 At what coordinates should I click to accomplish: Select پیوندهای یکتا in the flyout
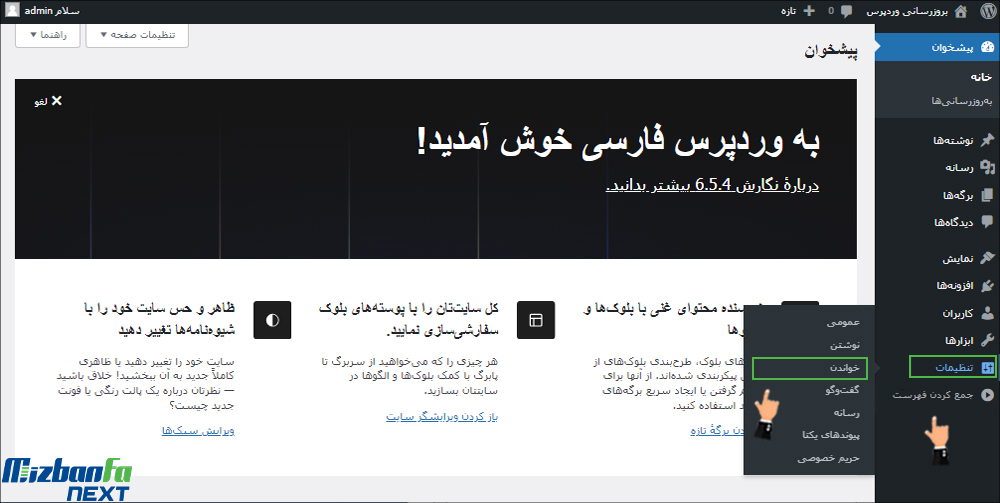click(832, 435)
